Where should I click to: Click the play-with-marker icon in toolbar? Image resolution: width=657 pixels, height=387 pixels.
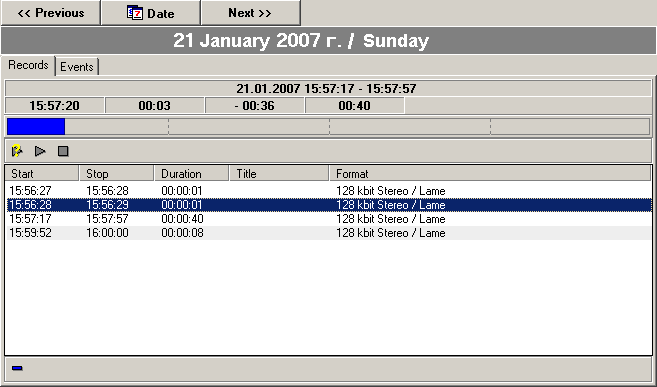tap(17, 151)
